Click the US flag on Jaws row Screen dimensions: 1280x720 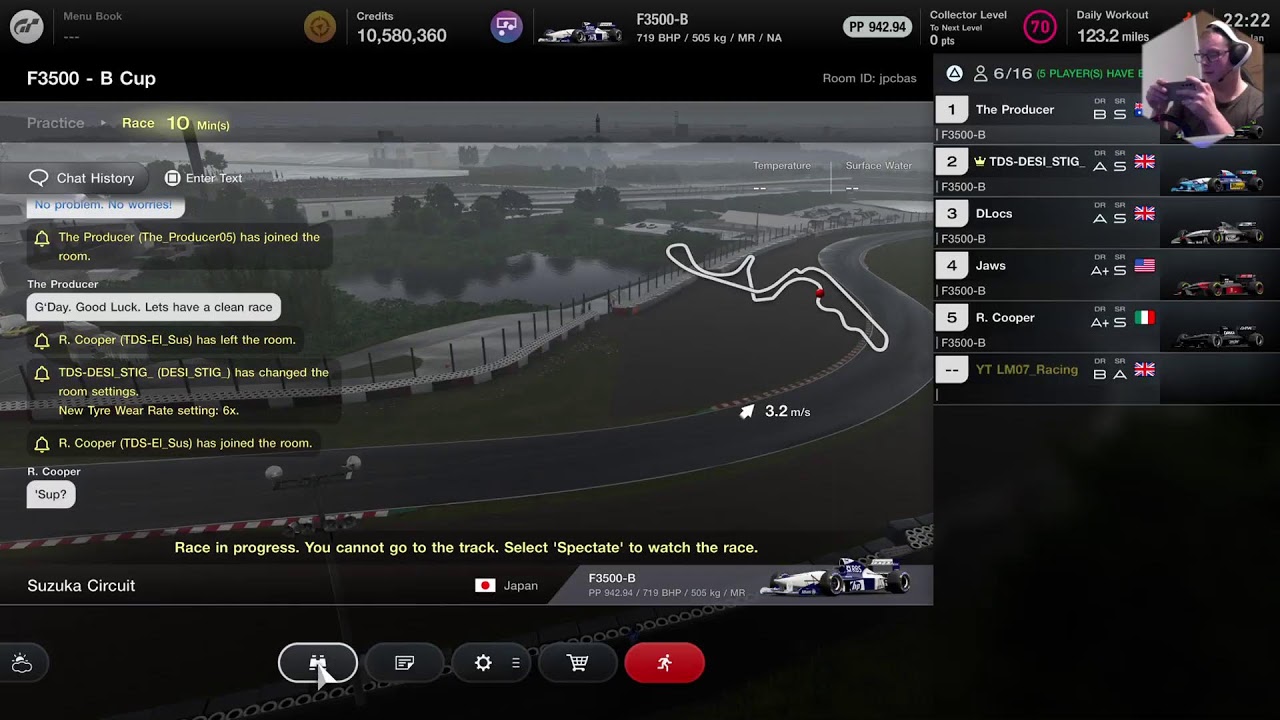tap(1145, 266)
